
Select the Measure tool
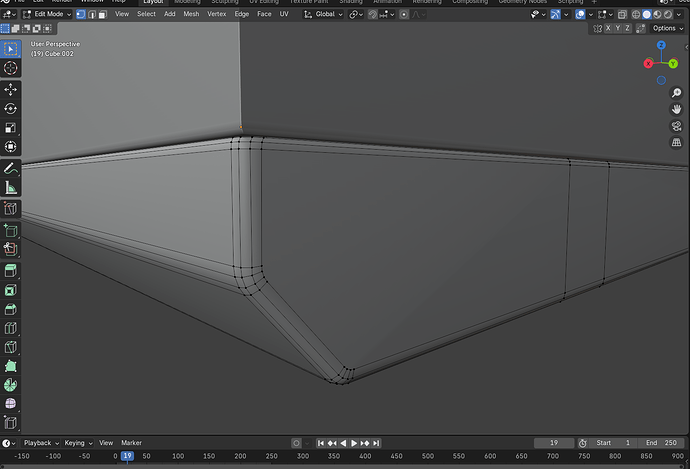click(x=11, y=188)
